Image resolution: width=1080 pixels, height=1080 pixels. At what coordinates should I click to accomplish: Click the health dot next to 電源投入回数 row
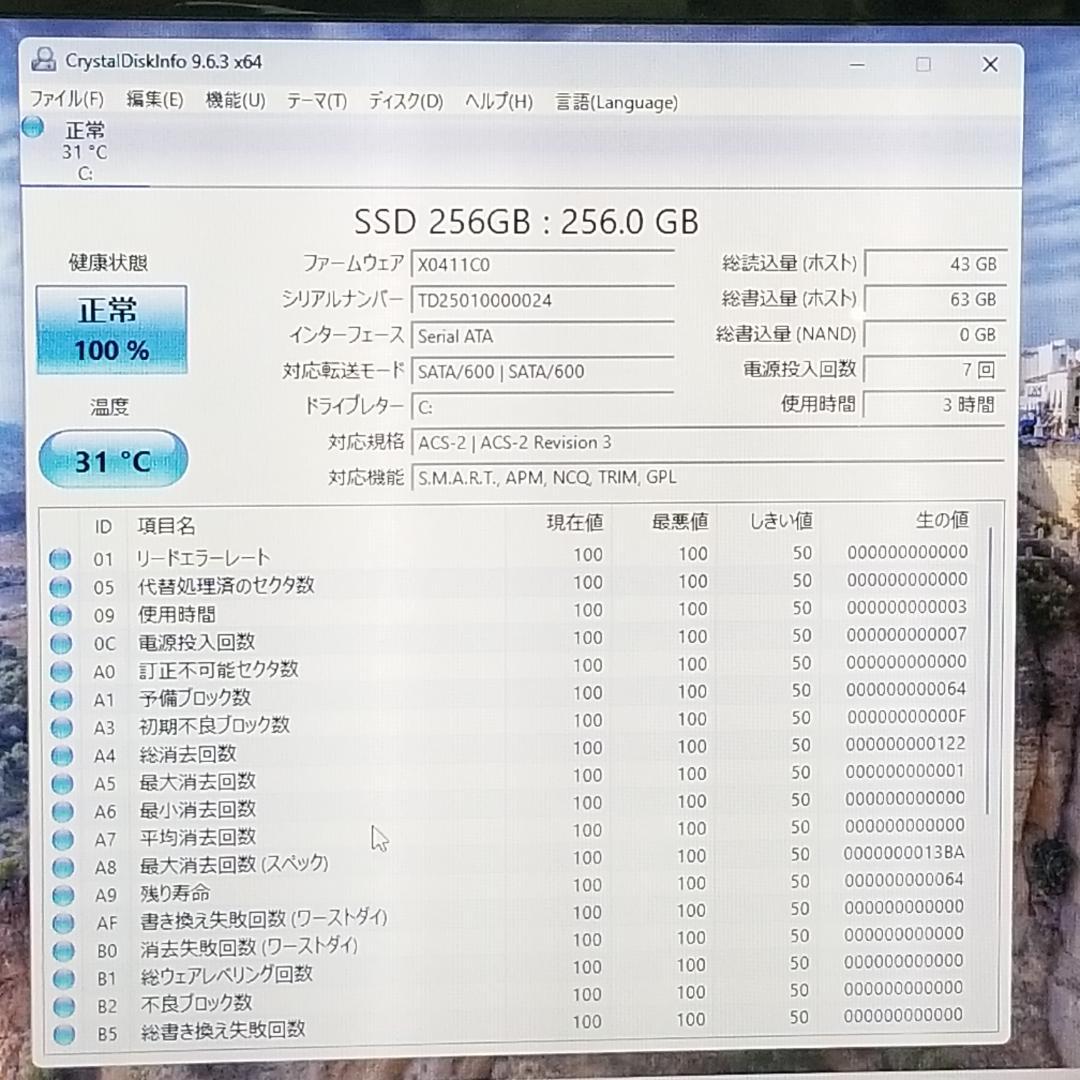(x=60, y=643)
